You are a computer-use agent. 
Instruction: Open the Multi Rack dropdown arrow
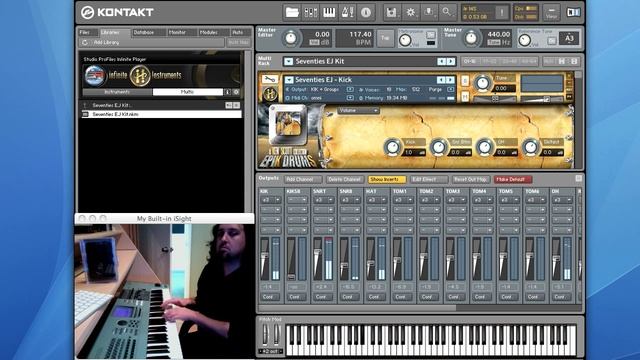click(x=289, y=62)
